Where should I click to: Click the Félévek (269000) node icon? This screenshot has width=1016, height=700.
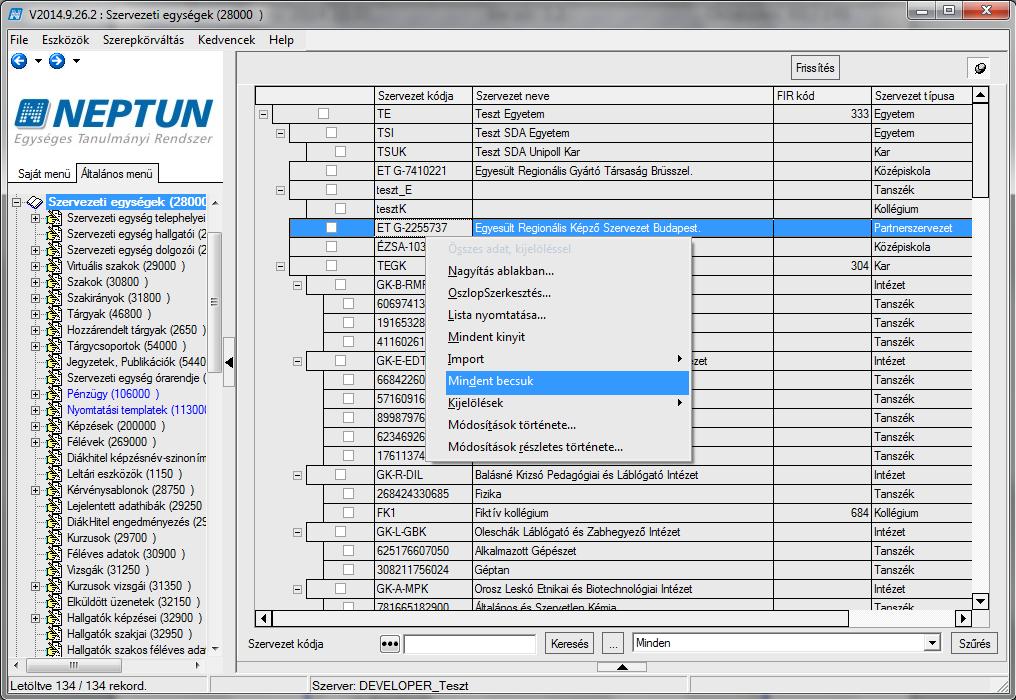[54, 442]
